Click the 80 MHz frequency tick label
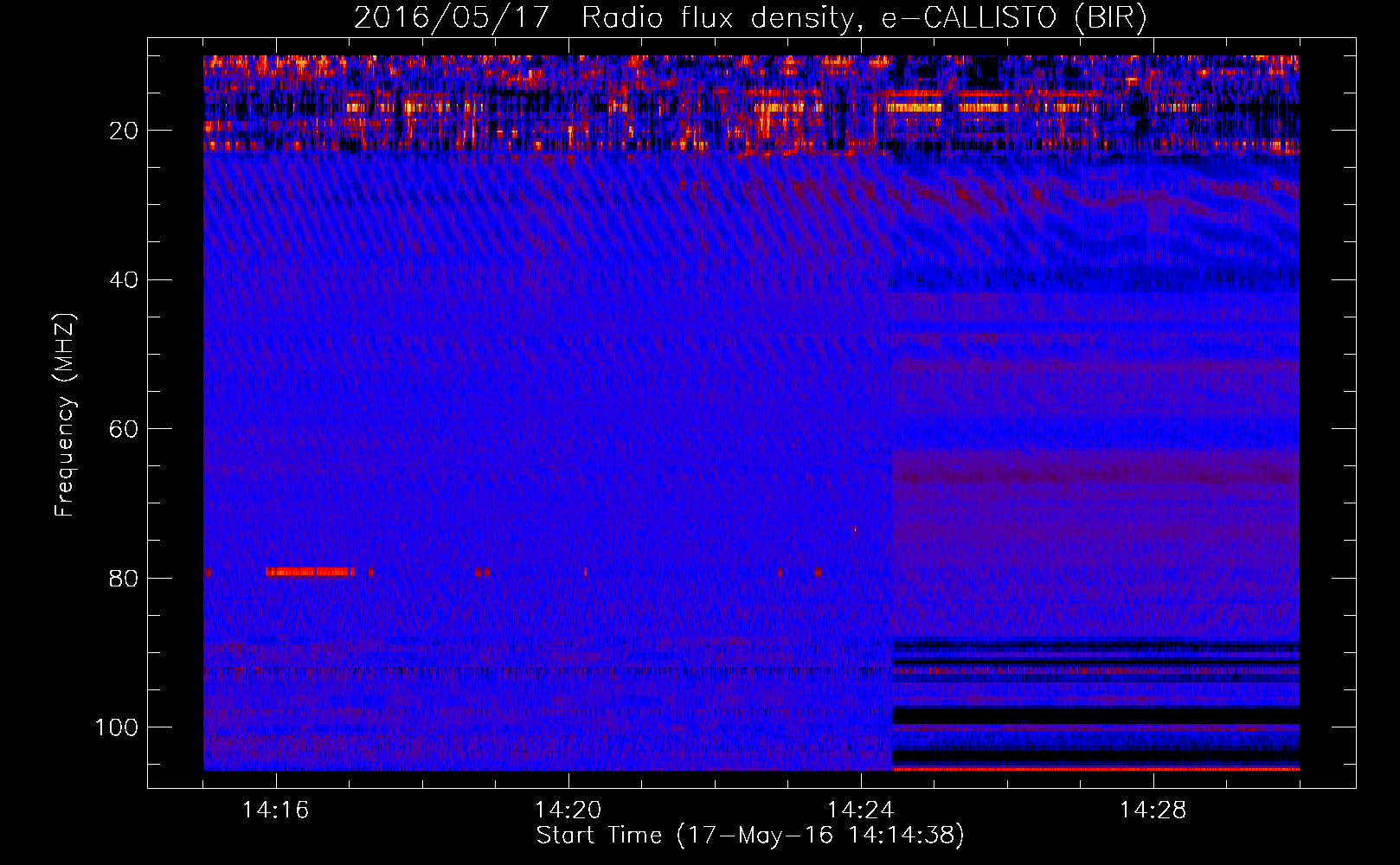 125,579
